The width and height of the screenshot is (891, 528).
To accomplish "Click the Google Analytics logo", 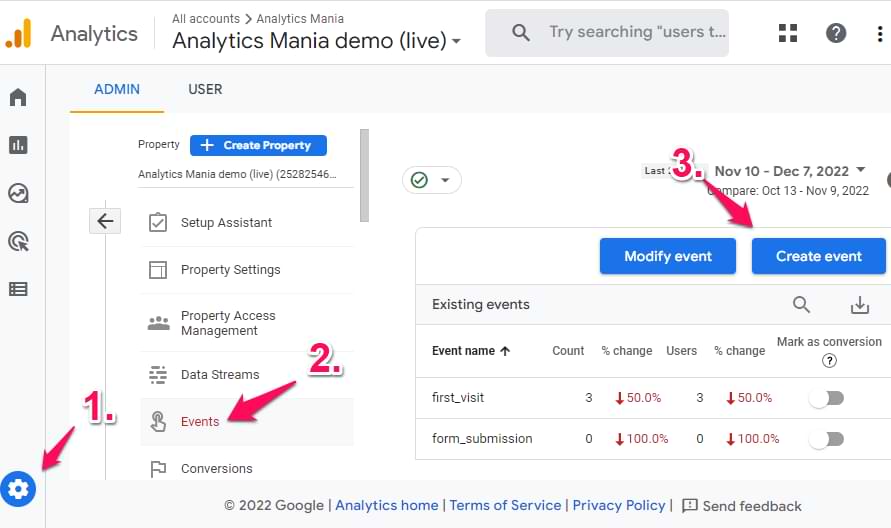I will [18, 34].
